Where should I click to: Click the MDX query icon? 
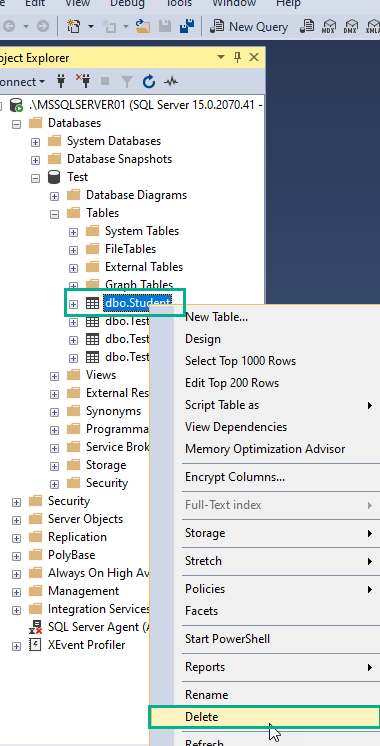point(329,27)
